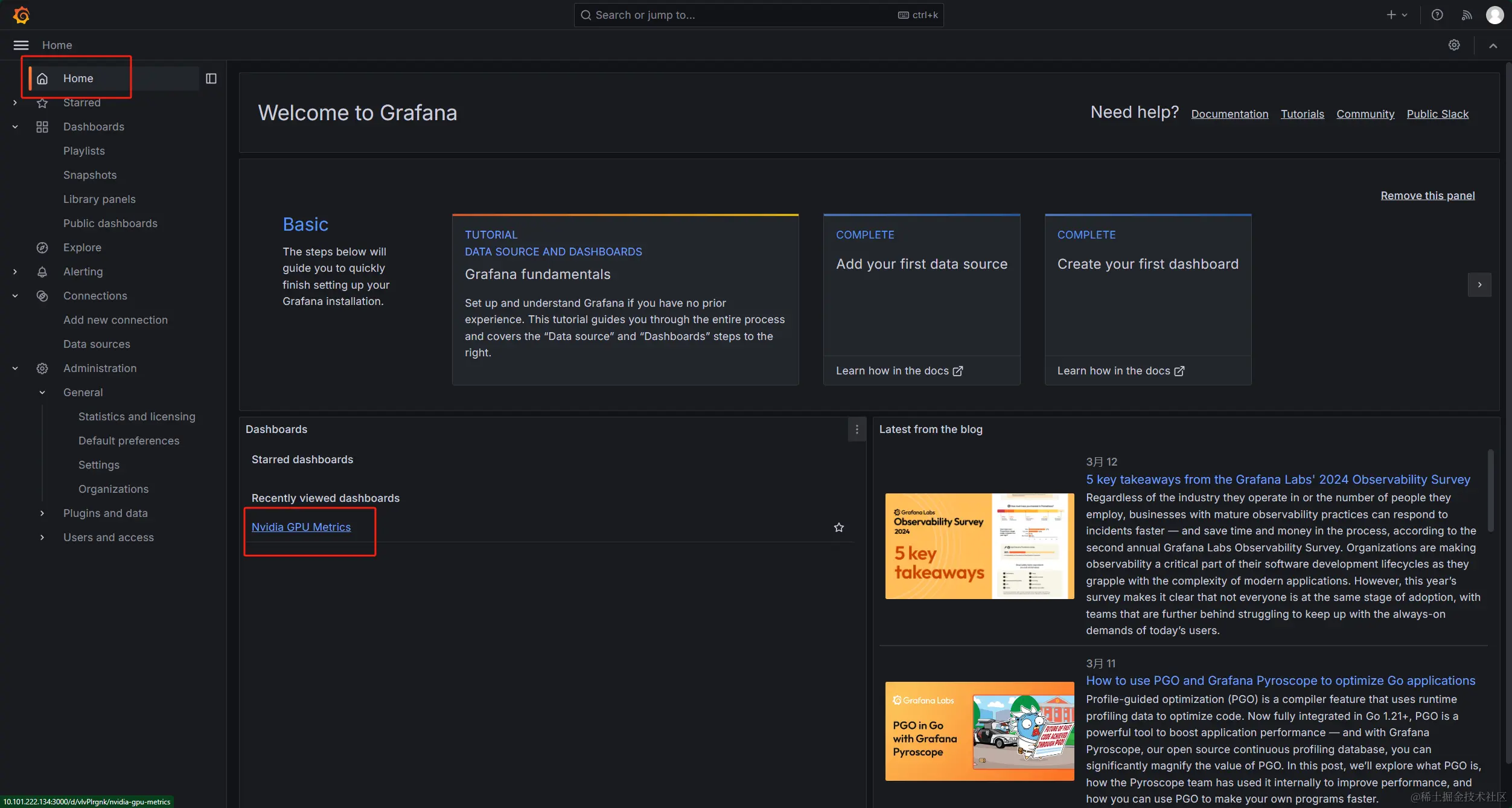1512x808 pixels.
Task: Open the Dashboards panel kebab menu
Action: coord(856,429)
